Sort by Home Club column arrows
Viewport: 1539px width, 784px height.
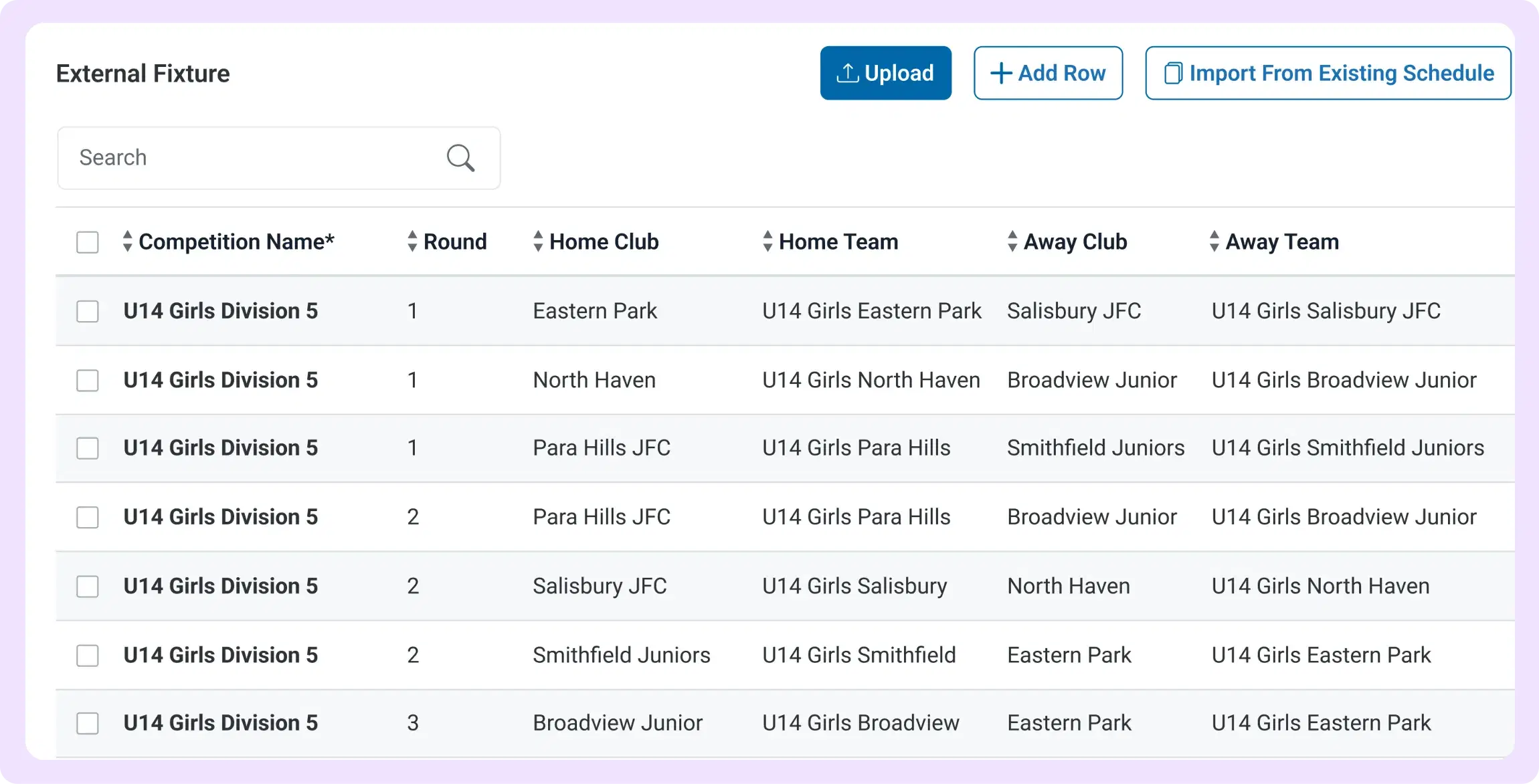coord(538,241)
